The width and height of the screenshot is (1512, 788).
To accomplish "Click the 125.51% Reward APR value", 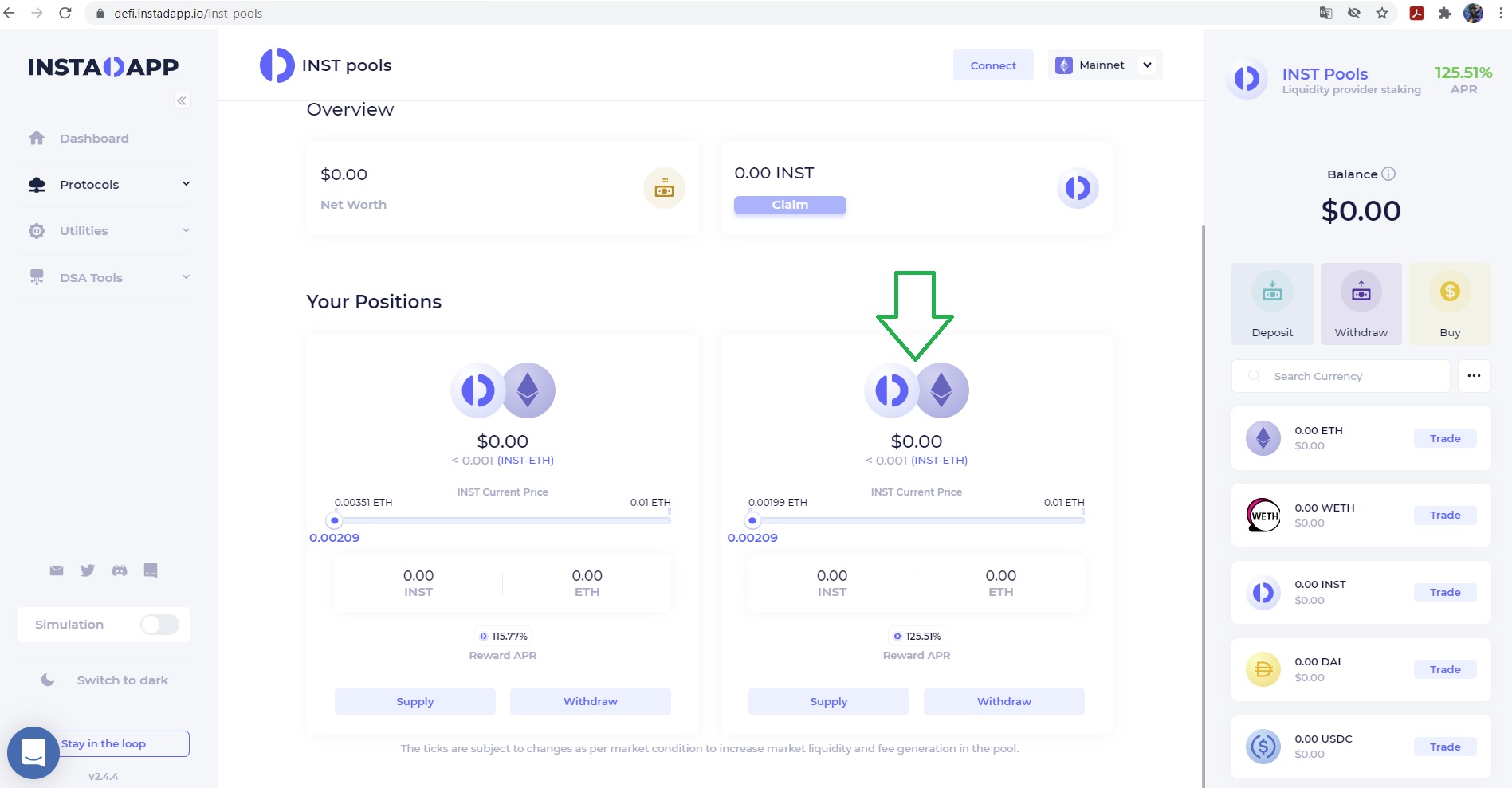I will point(923,636).
